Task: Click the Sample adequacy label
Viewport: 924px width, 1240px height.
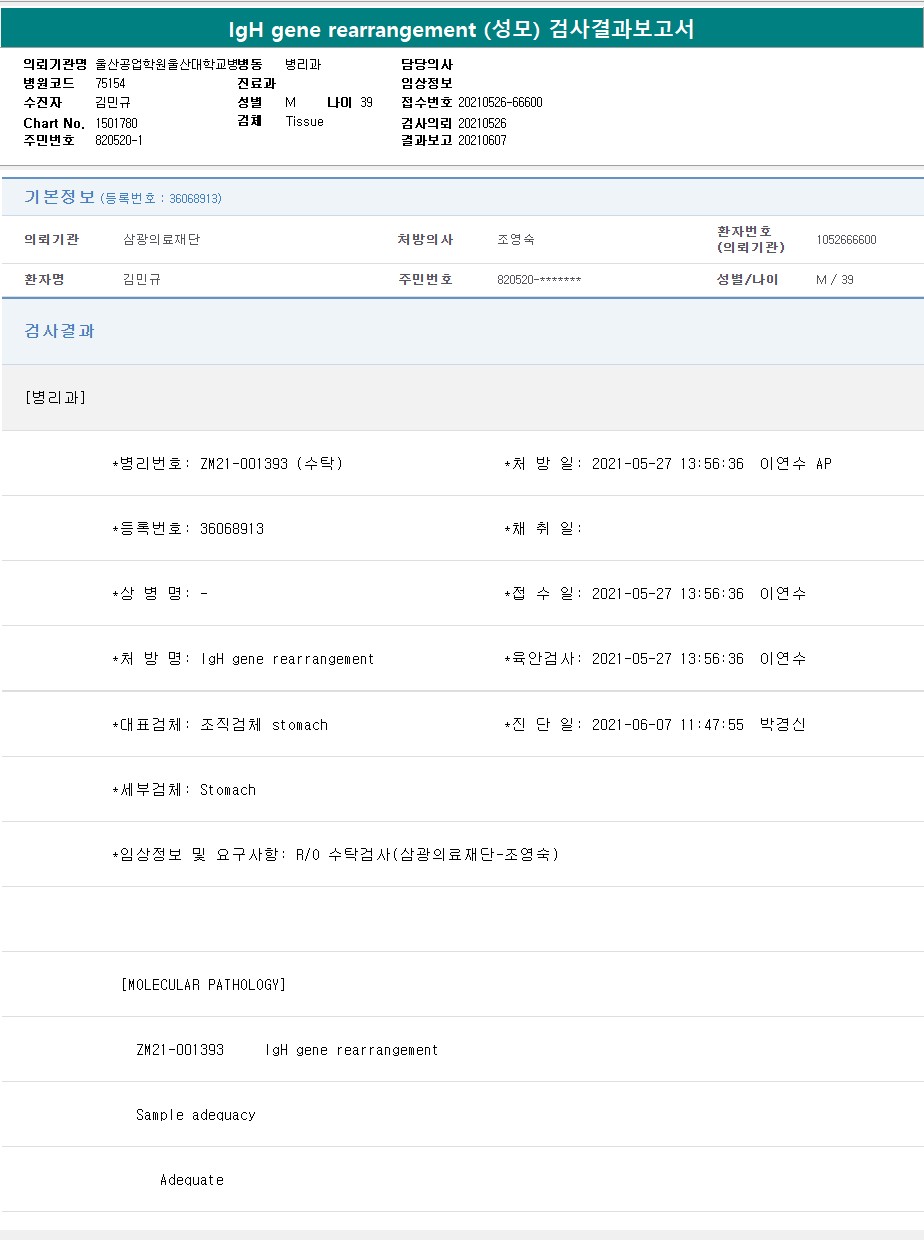Action: tap(196, 1115)
